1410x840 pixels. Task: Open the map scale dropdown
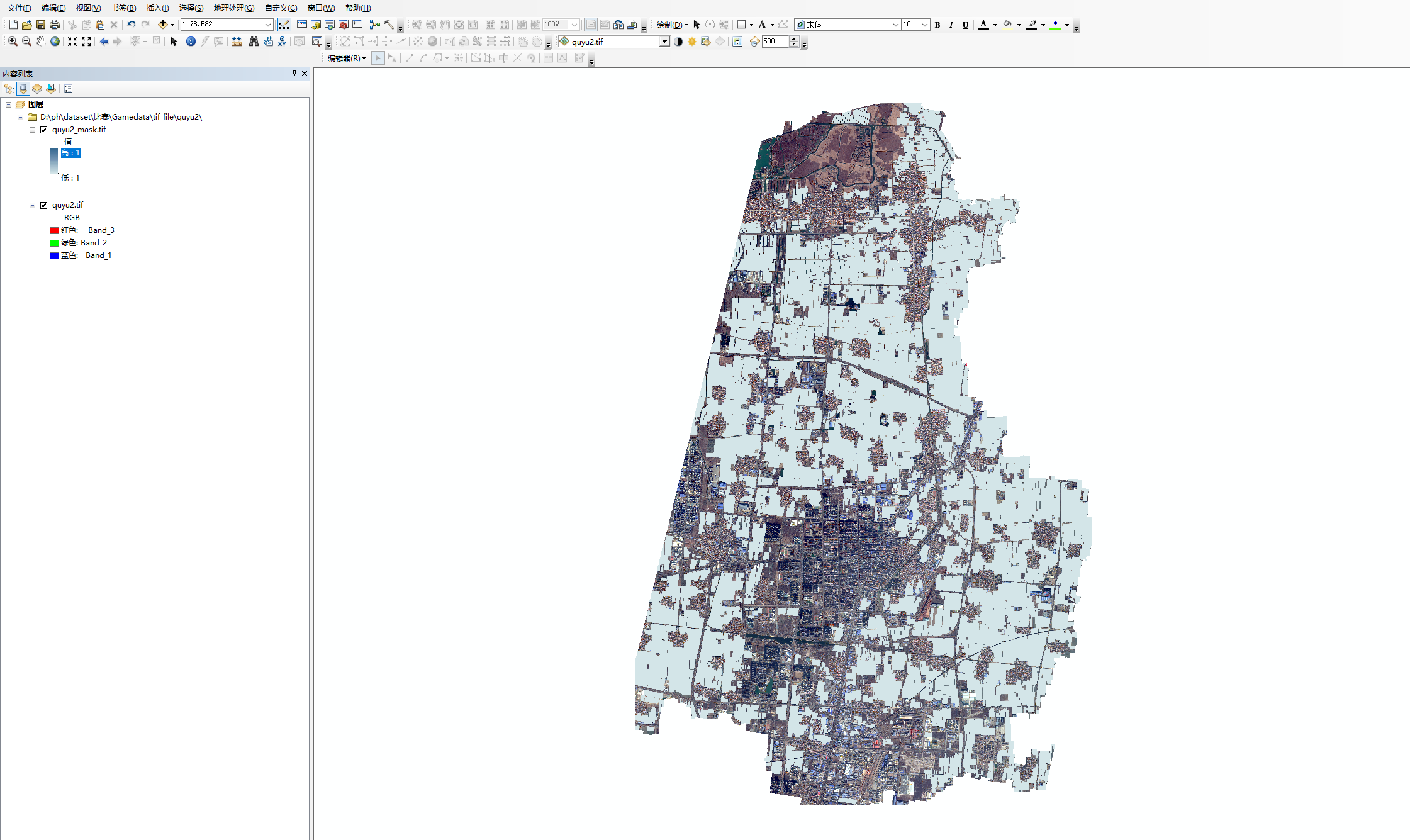pos(269,25)
